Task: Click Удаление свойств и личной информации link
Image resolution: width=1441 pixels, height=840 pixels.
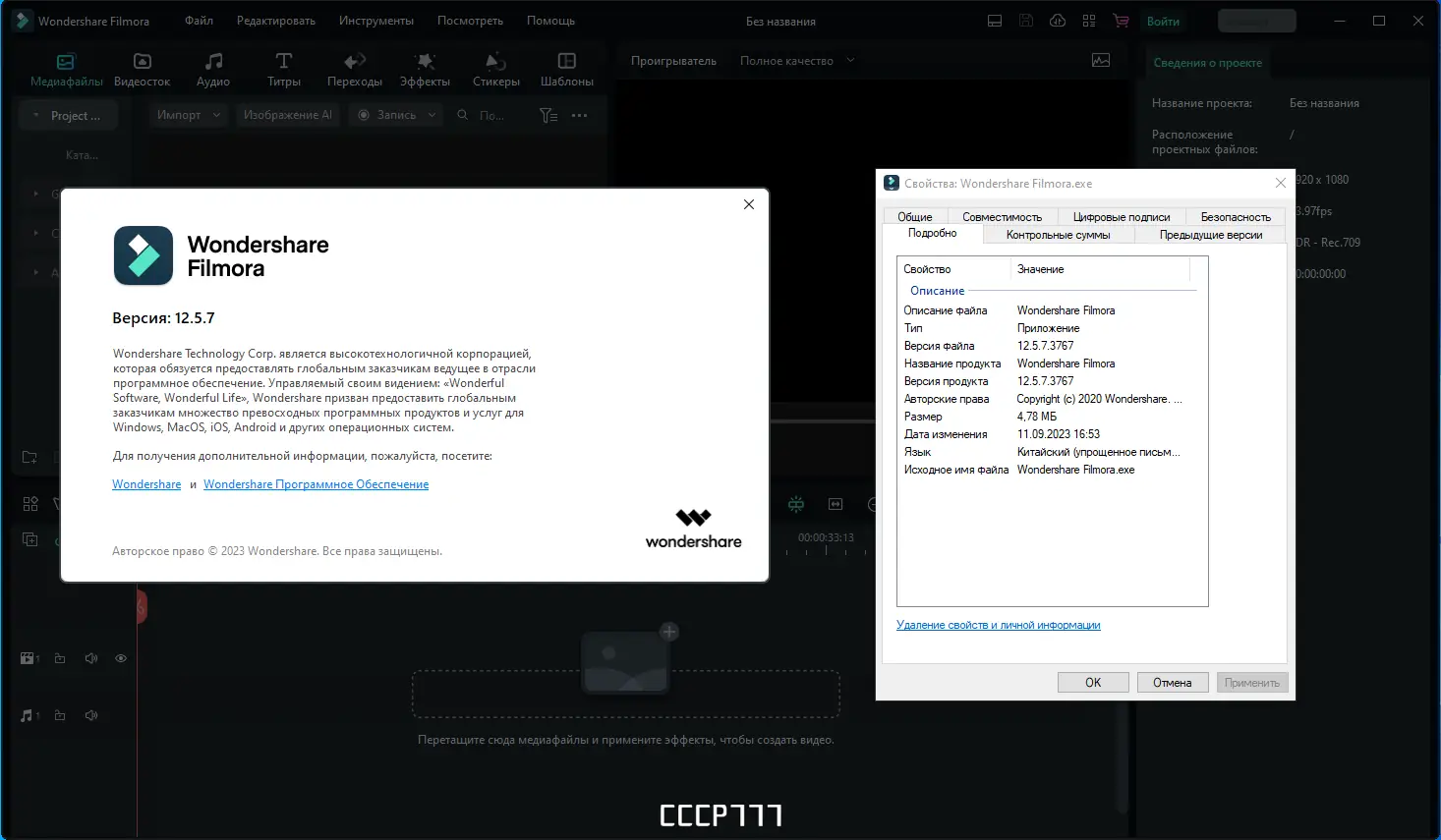Action: (999, 625)
